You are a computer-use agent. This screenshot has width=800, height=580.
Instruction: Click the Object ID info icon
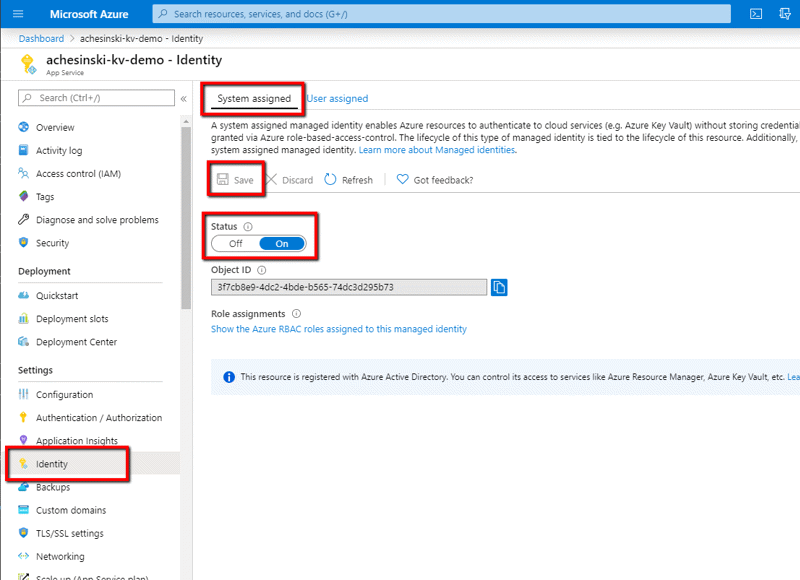tap(262, 270)
